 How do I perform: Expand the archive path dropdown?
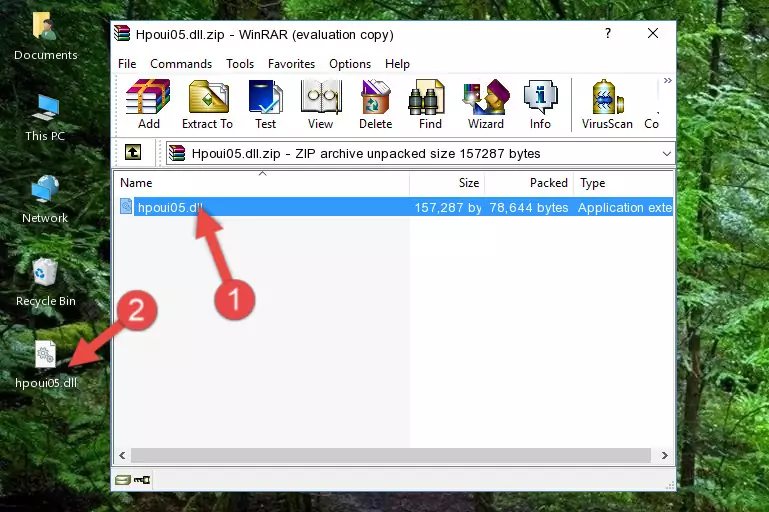pyautogui.click(x=666, y=154)
